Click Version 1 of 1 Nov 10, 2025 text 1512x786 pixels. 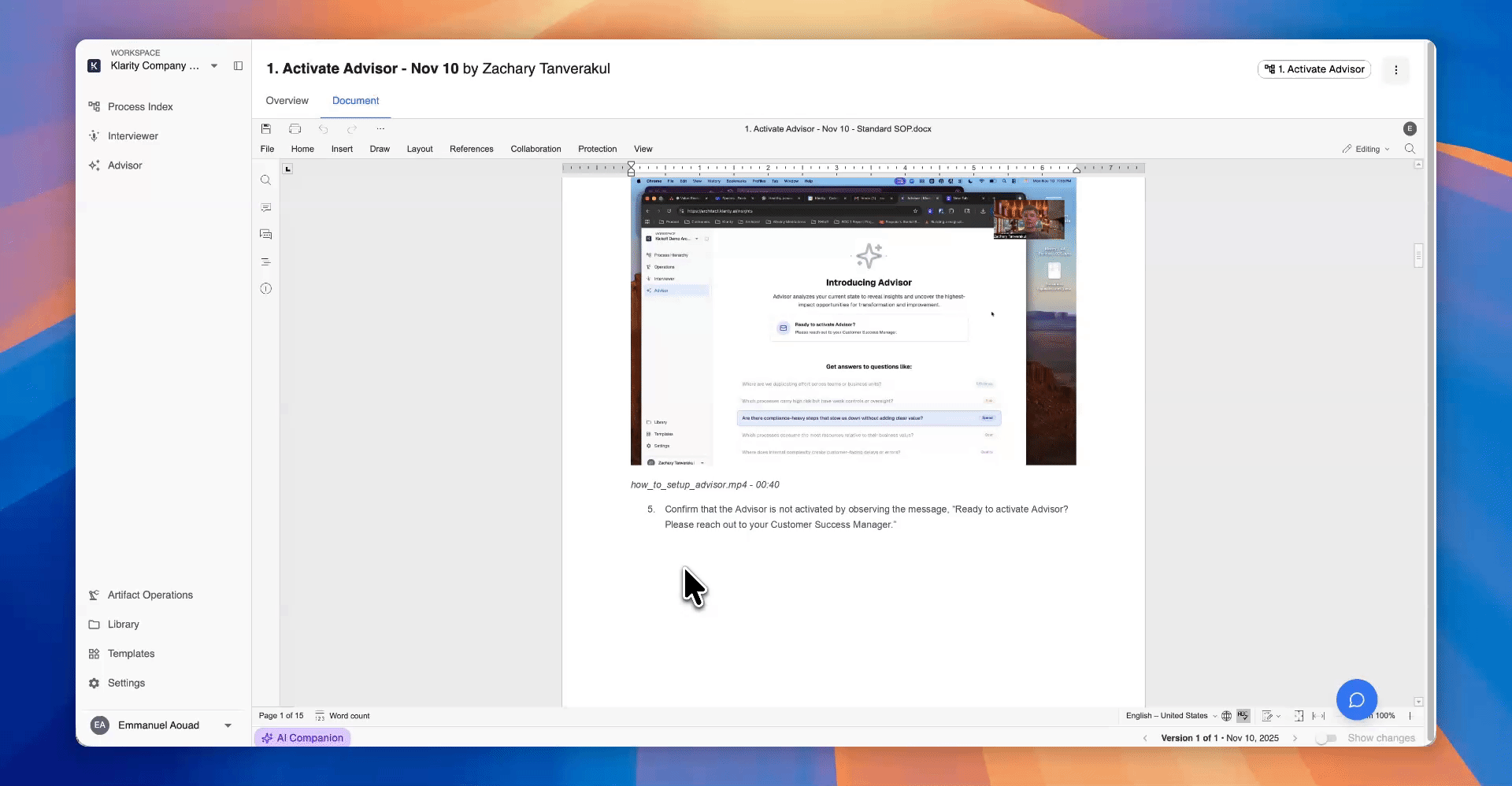(1220, 738)
